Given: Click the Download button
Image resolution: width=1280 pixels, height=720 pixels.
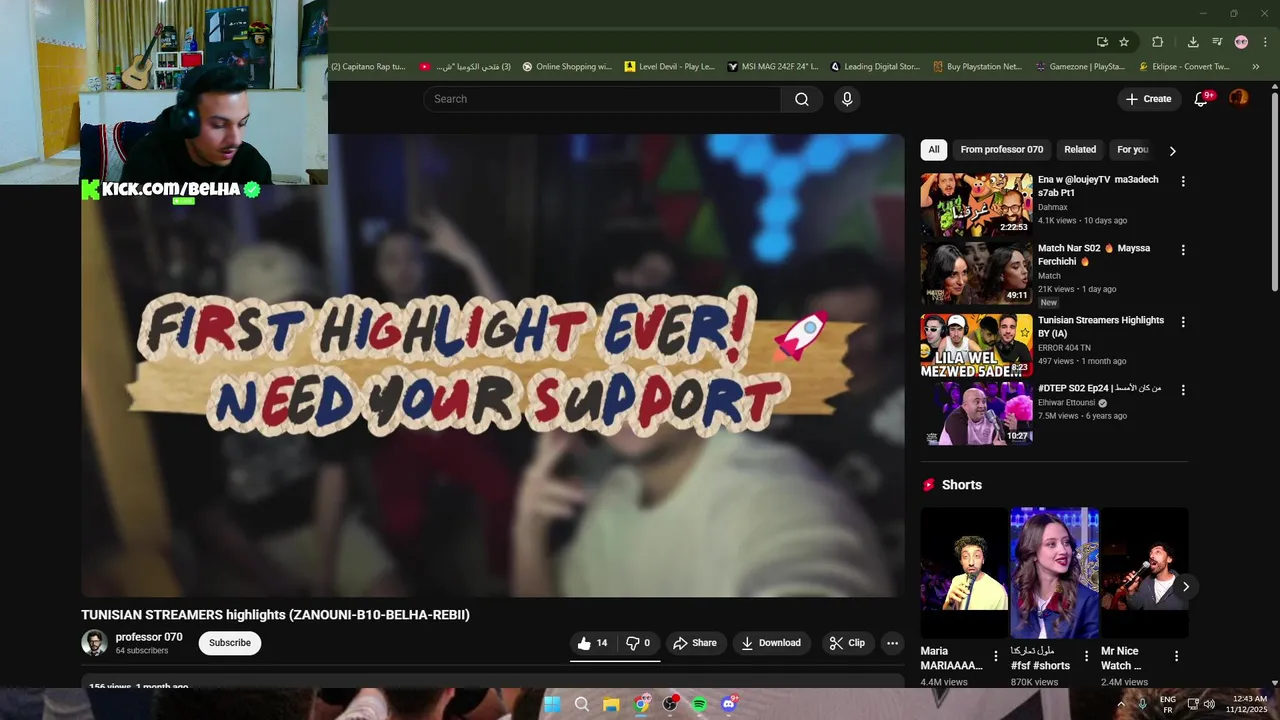Looking at the screenshot, I should coord(771,643).
